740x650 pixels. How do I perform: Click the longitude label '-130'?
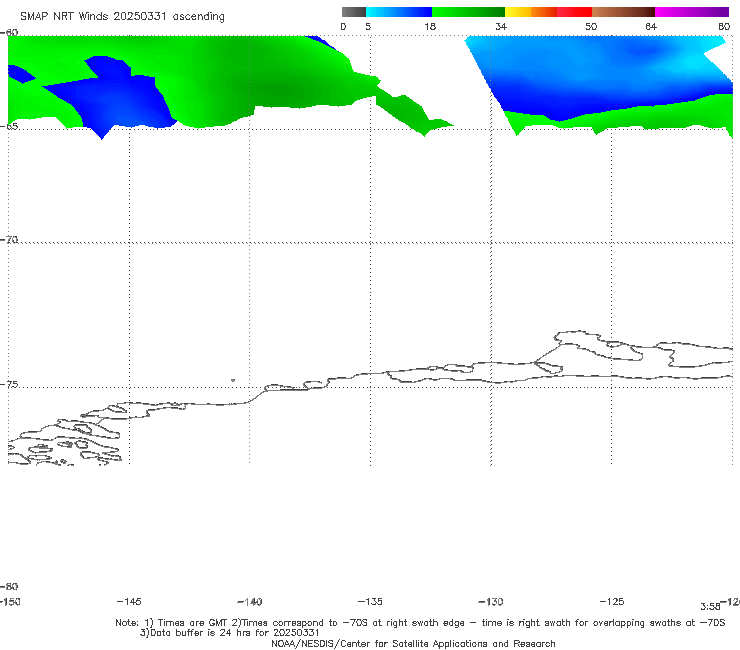491,602
